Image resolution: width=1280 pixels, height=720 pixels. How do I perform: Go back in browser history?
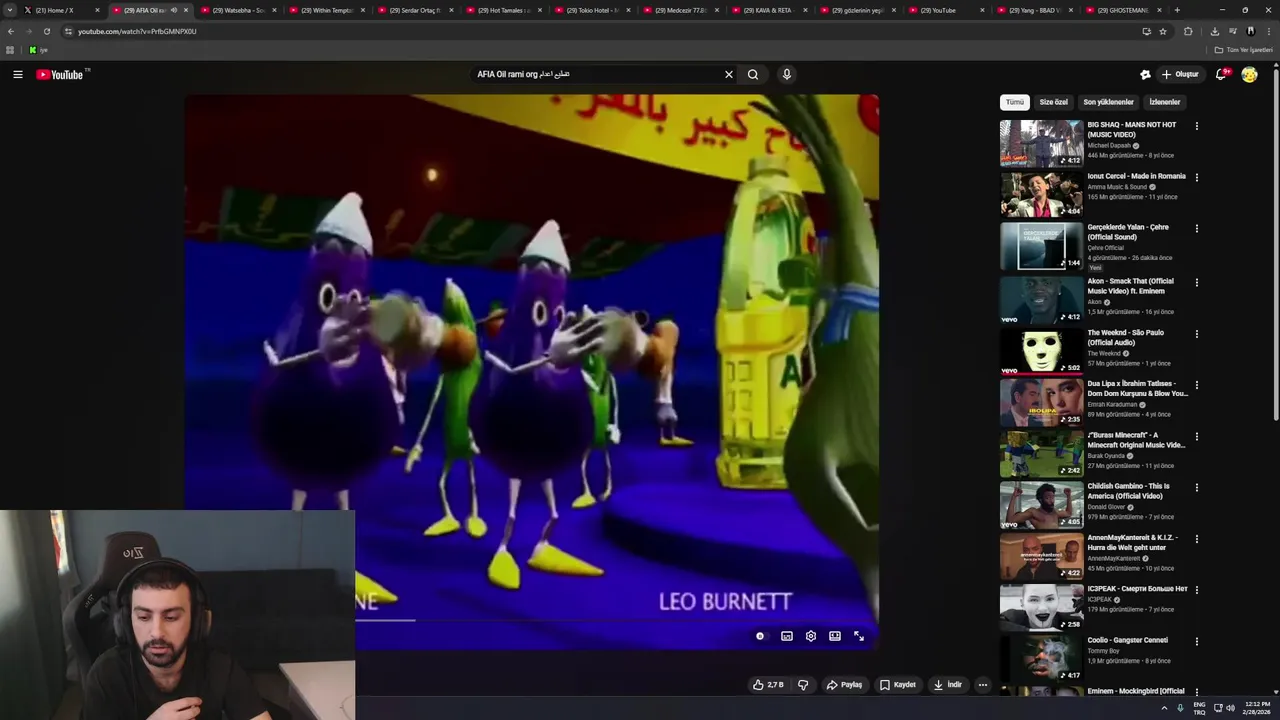[10, 31]
